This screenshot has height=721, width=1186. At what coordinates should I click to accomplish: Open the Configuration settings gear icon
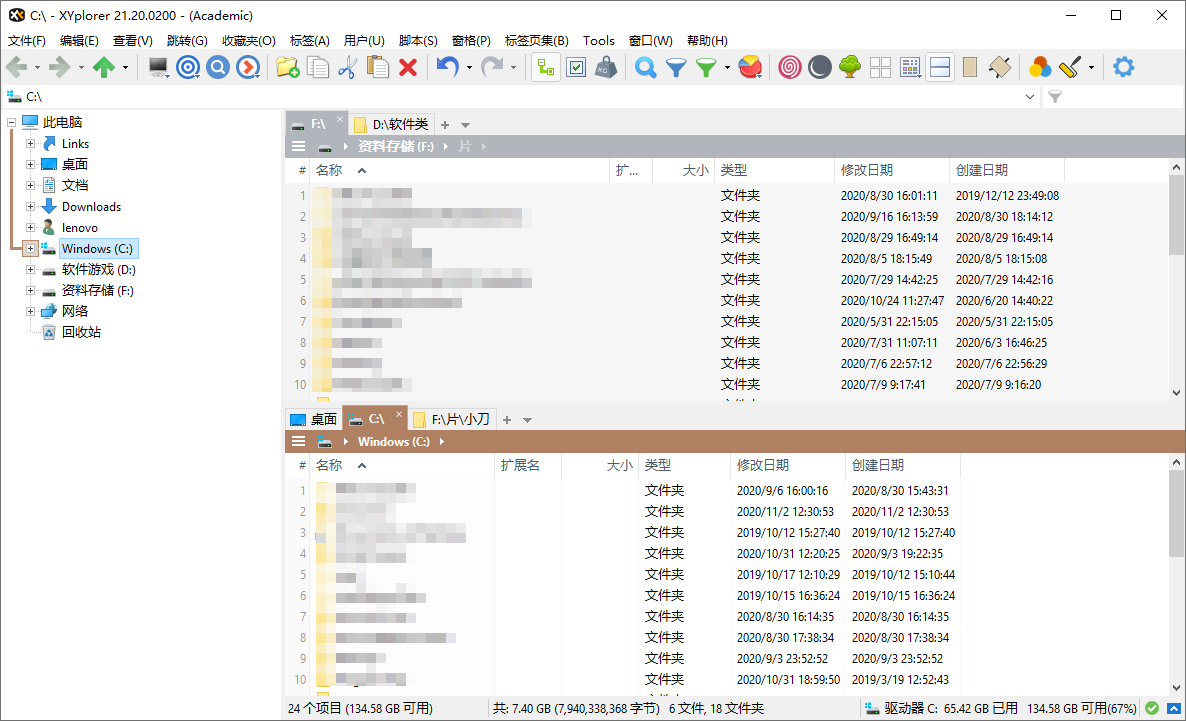pyautogui.click(x=1122, y=67)
